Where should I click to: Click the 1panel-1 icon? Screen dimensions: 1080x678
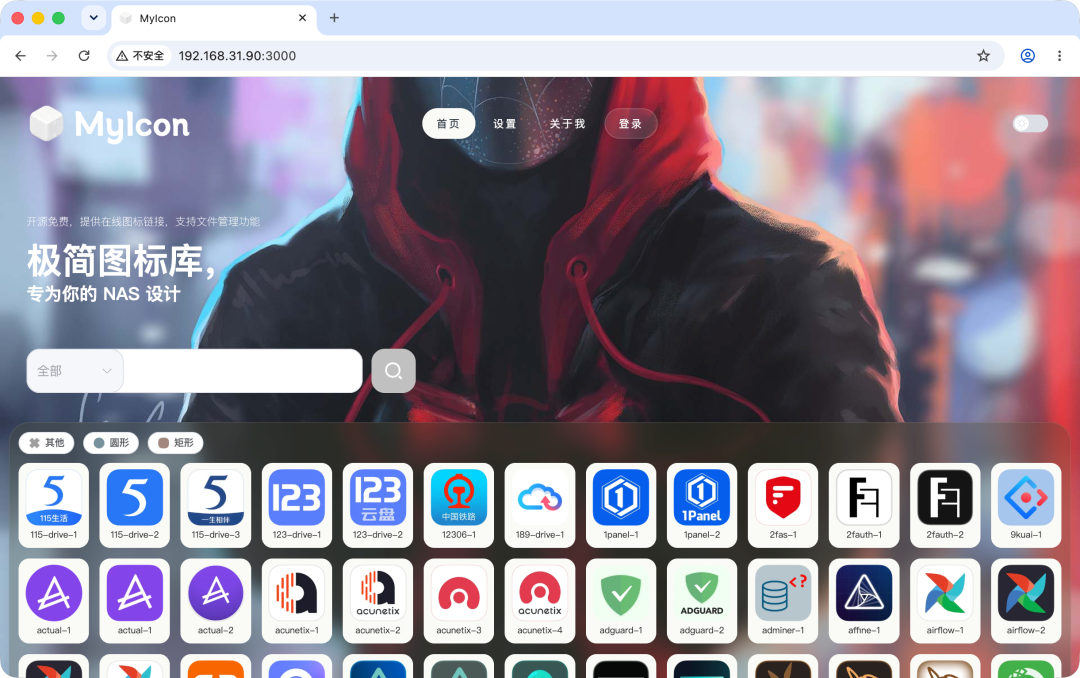[621, 505]
